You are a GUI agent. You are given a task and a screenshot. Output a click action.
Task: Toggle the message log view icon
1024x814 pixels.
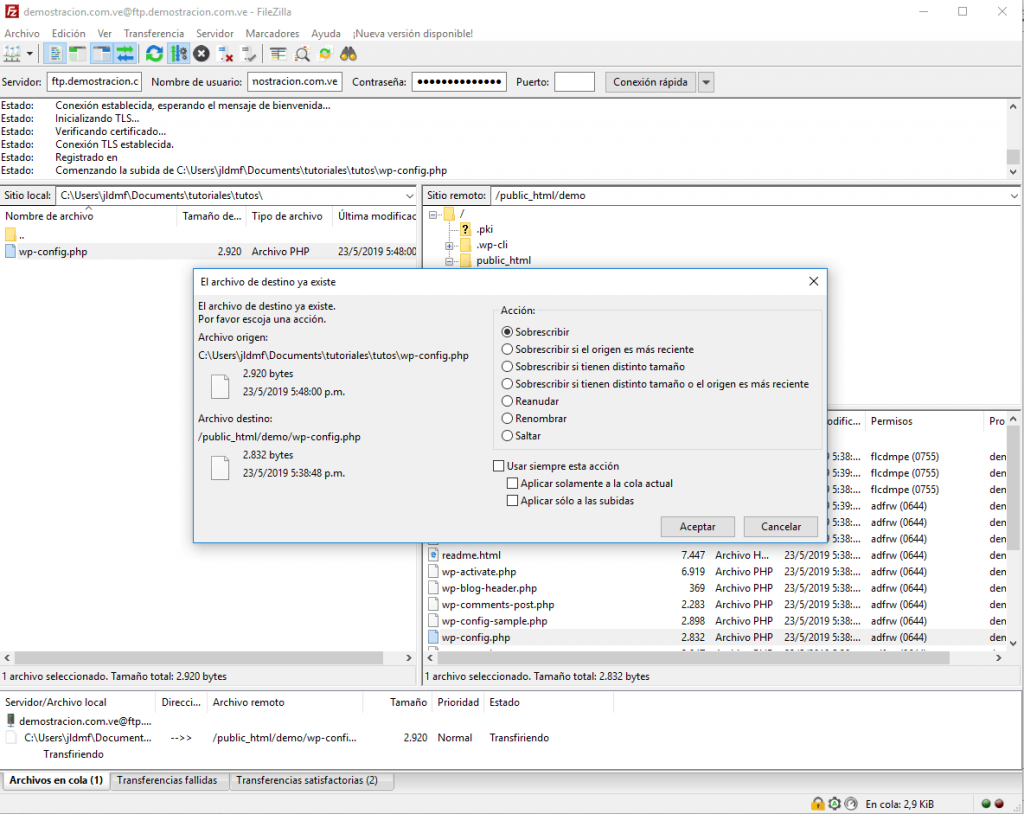pyautogui.click(x=53, y=54)
